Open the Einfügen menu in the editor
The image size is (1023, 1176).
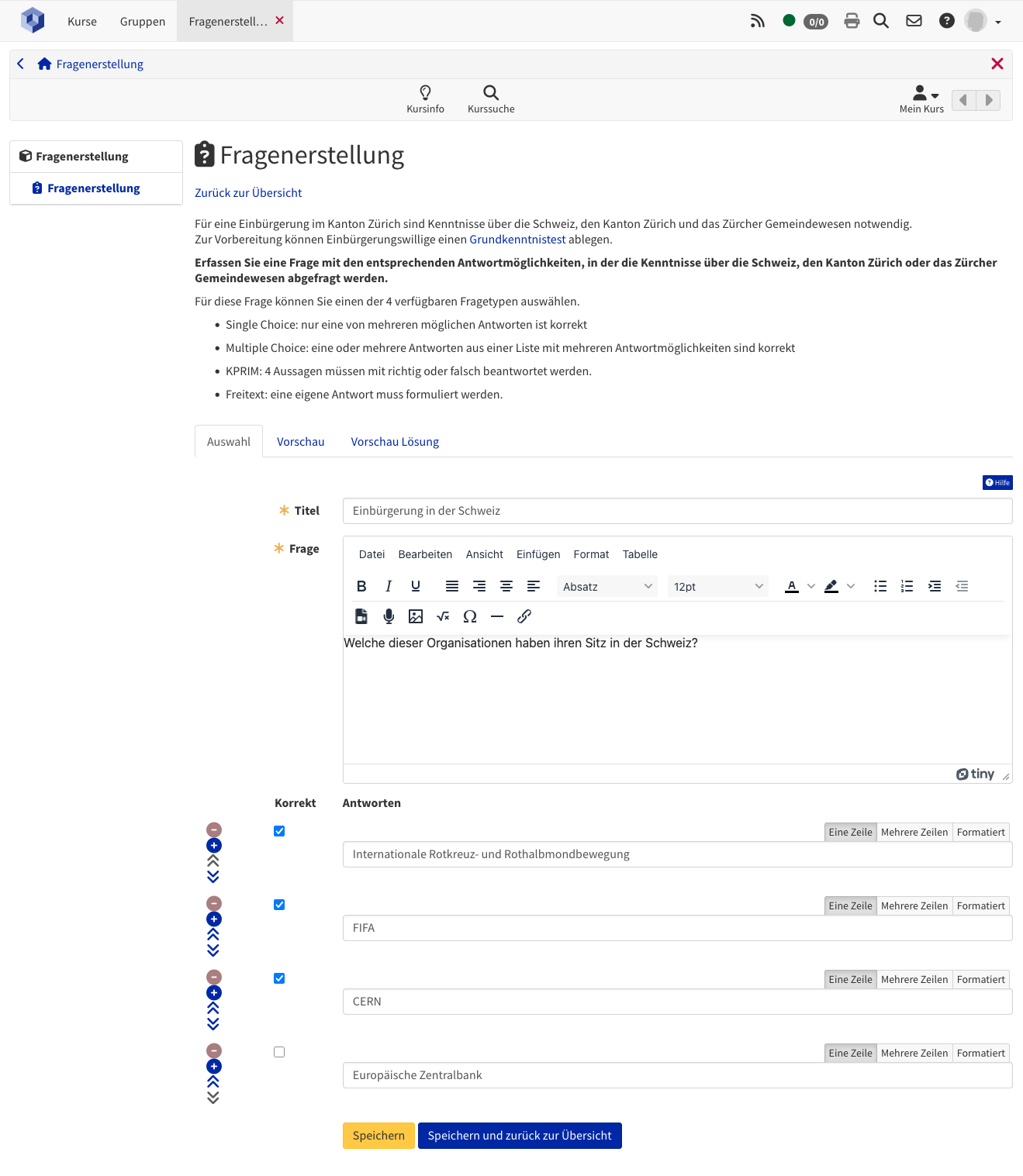click(537, 554)
